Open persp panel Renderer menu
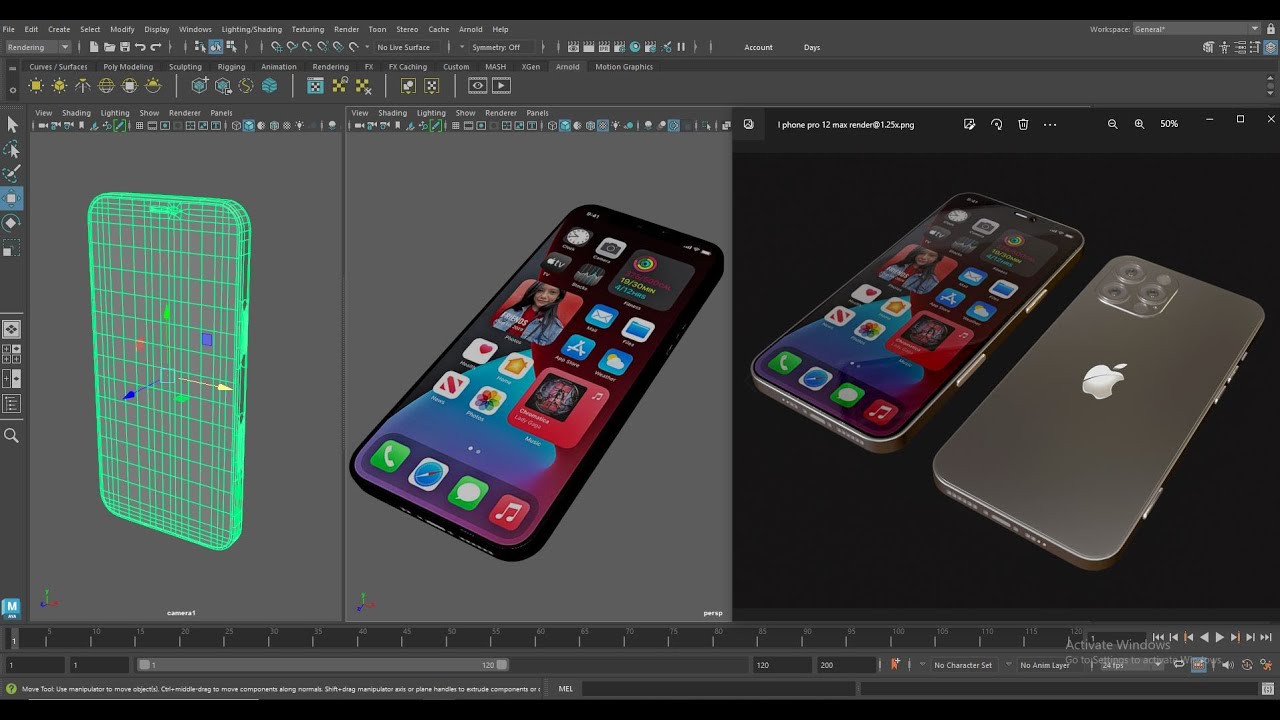The width and height of the screenshot is (1280, 720). point(501,113)
